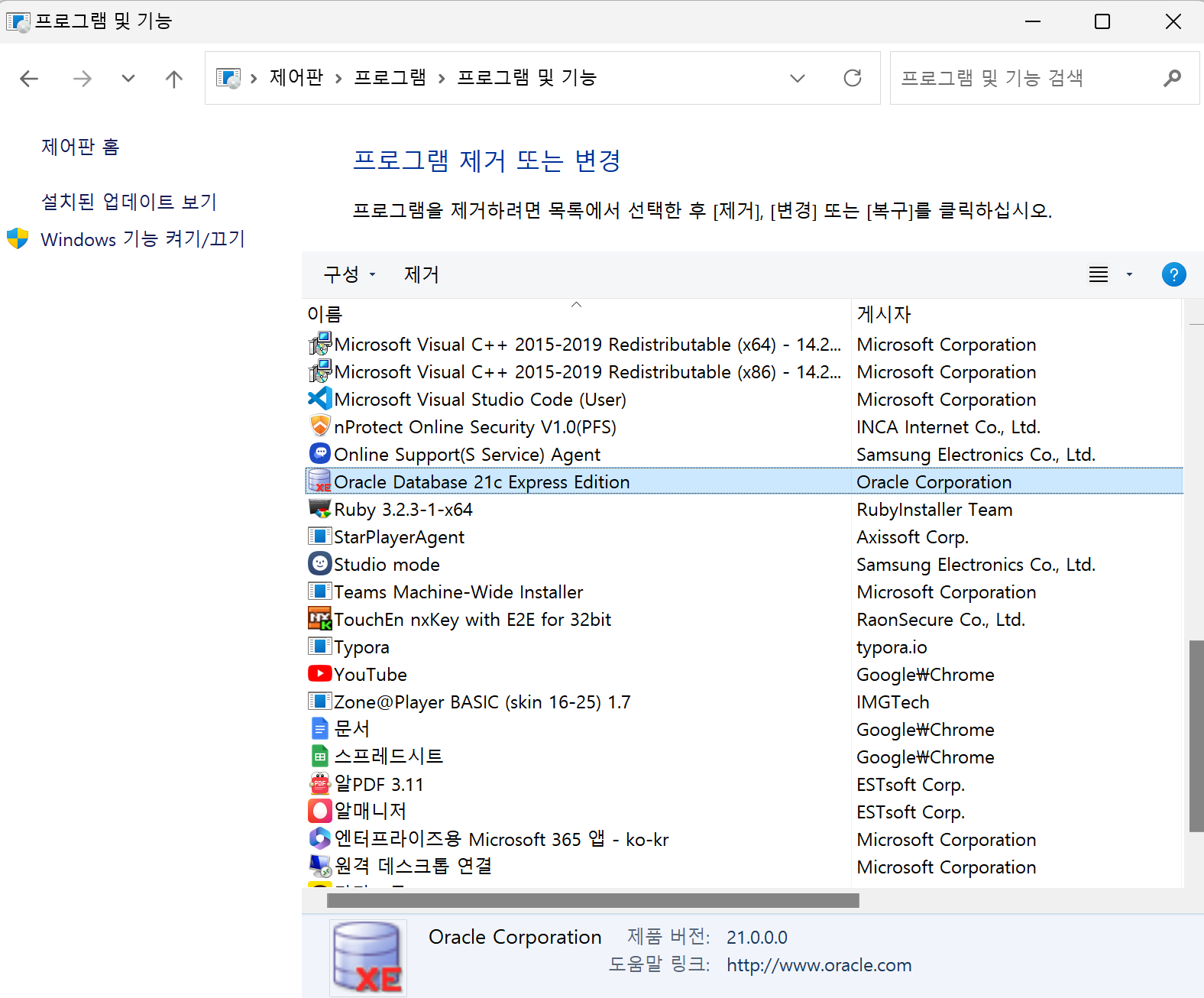Expand the chevron after 제어판 breadcrumb

(338, 78)
